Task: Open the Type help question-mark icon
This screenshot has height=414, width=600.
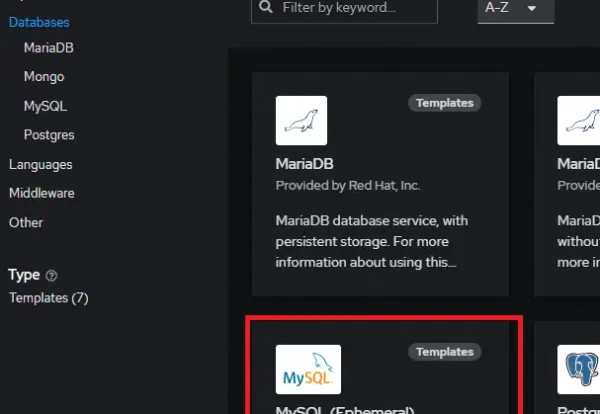Action: coord(51,275)
